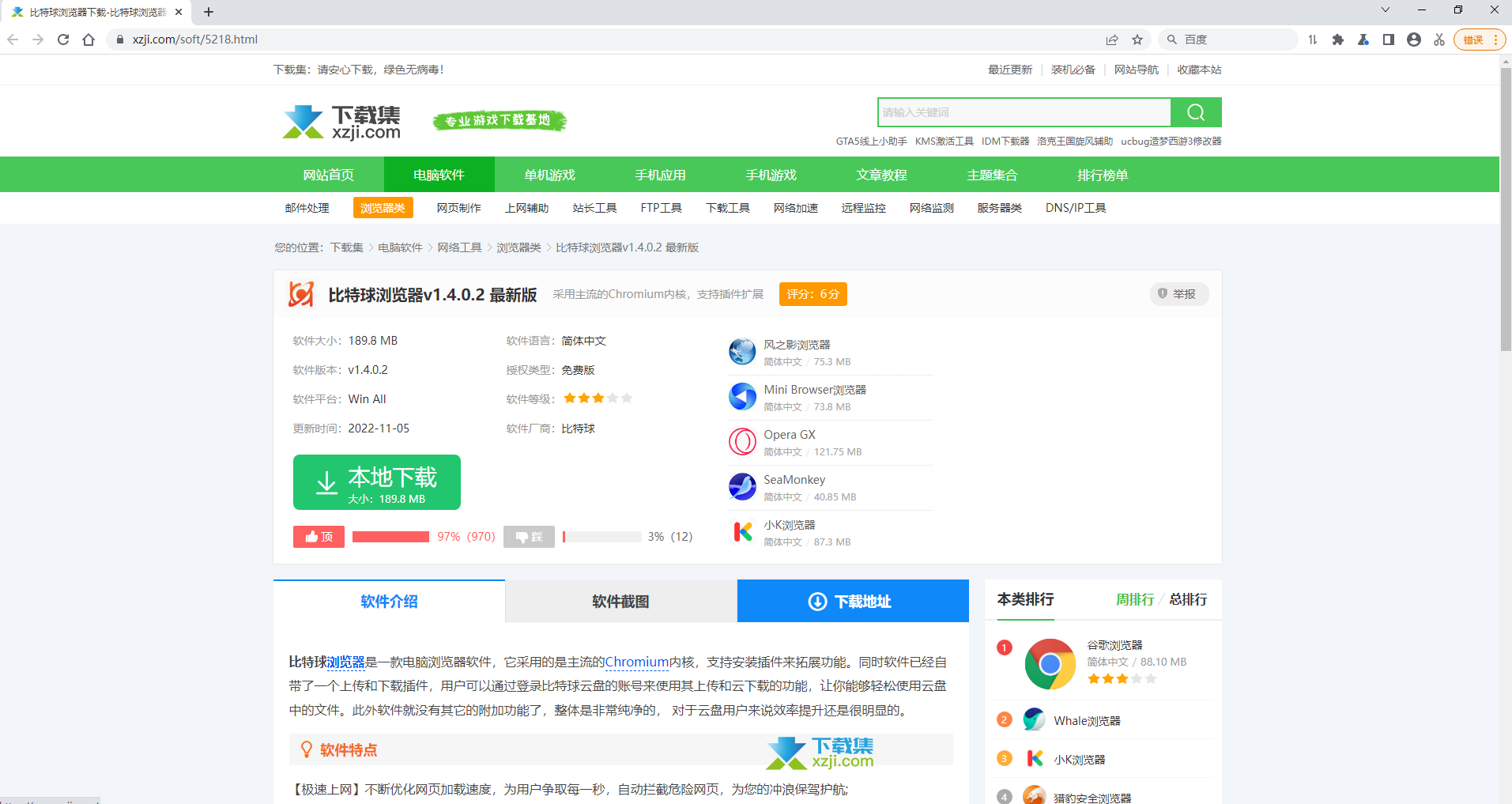
Task: Click the 本地下载 download button
Action: (377, 482)
